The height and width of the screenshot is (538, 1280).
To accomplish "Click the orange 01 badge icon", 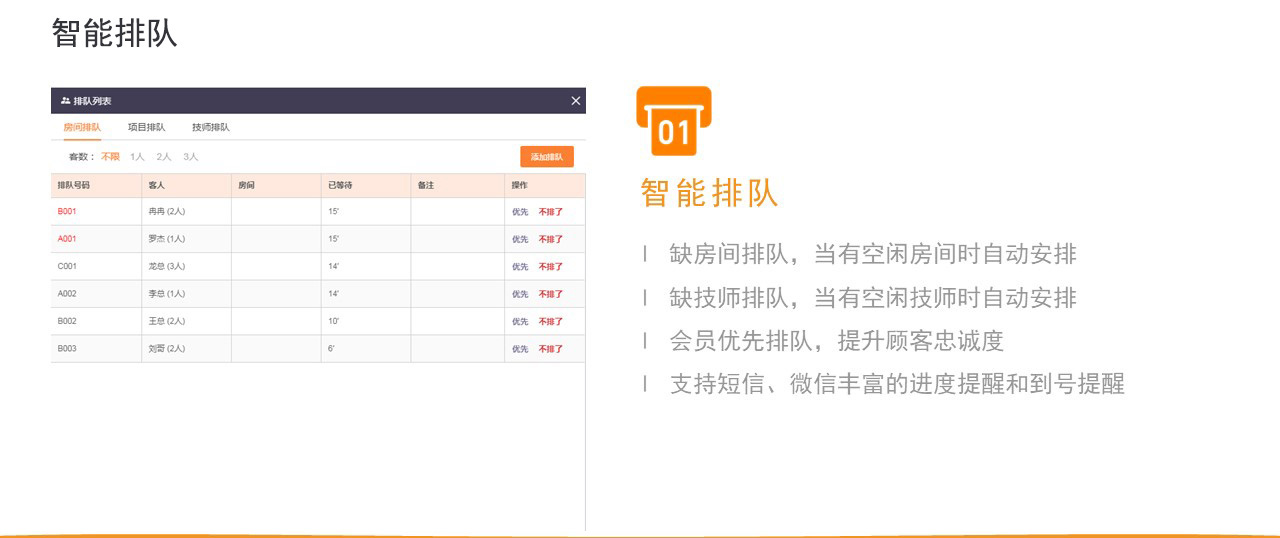I will 674,121.
